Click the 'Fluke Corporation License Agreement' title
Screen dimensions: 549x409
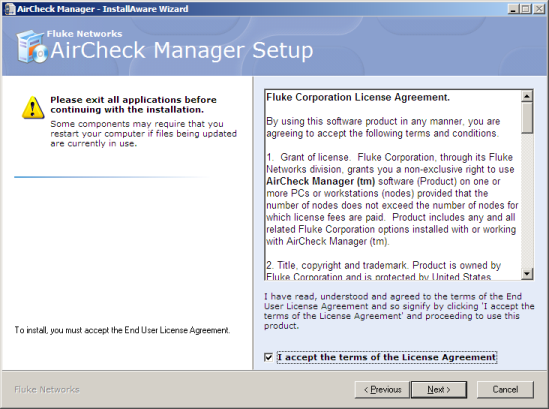[358, 97]
